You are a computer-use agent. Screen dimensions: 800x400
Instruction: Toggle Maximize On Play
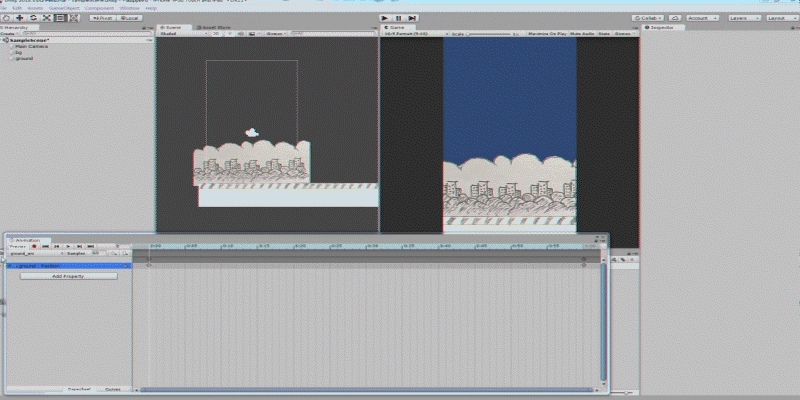[x=547, y=34]
